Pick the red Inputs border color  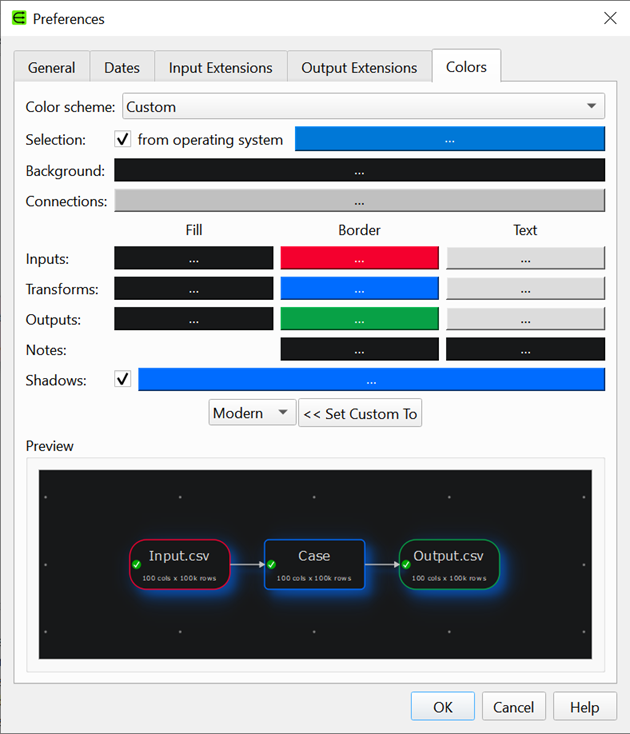359,259
